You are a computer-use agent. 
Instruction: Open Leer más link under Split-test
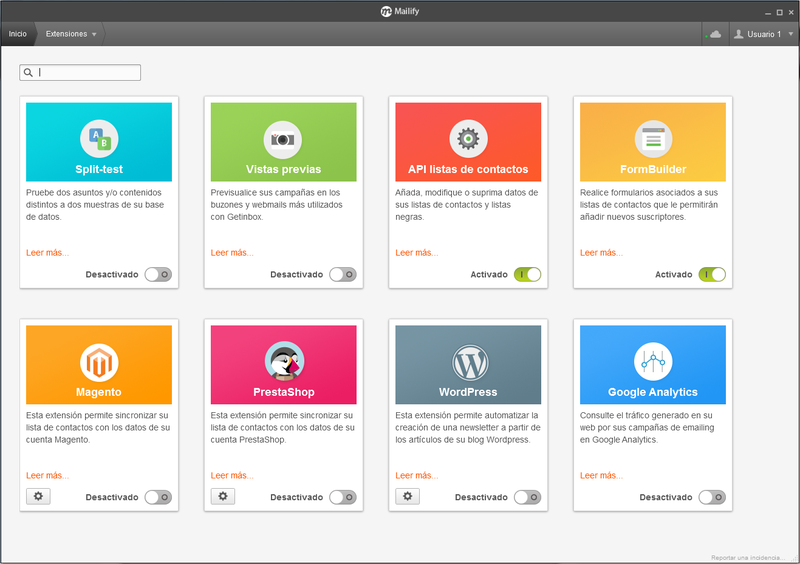47,253
